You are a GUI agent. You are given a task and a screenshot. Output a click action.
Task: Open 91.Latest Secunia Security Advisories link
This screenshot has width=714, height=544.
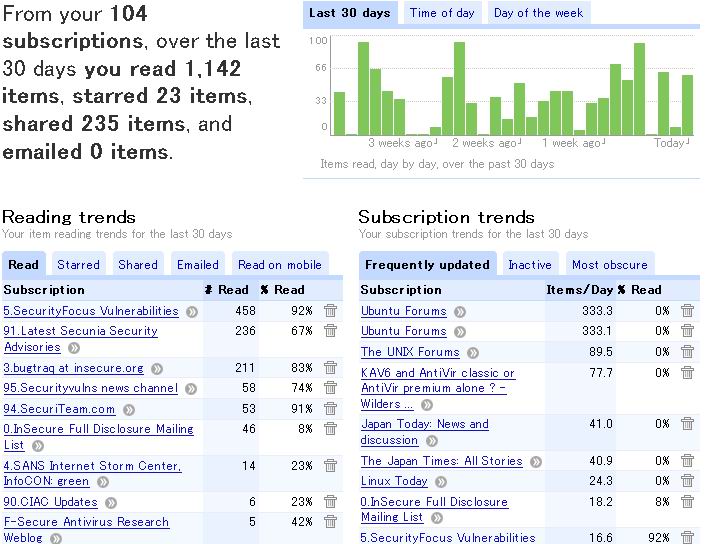pyautogui.click(x=81, y=339)
